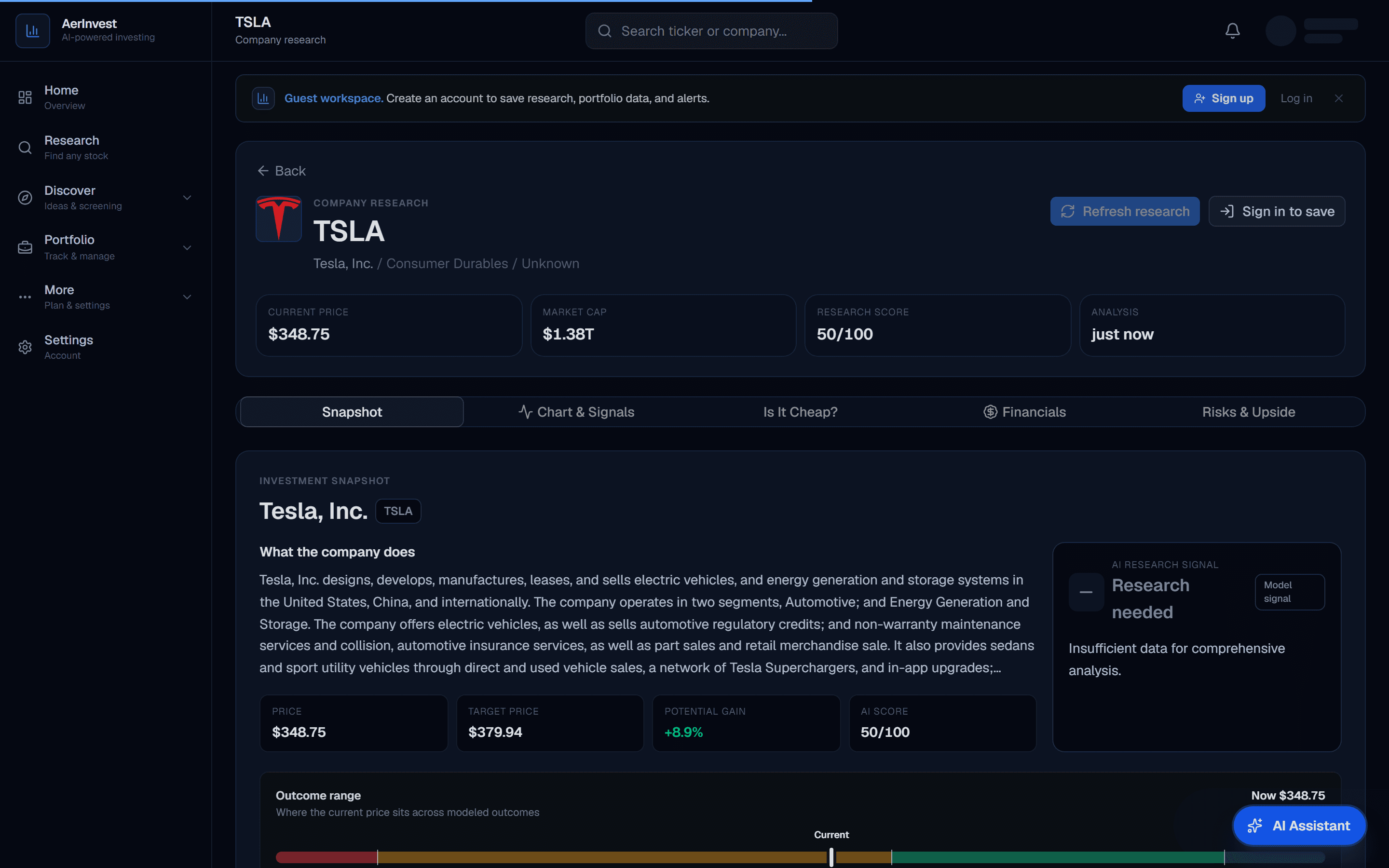Click the Analysis just now card
Viewport: 1389px width, 868px height.
pyautogui.click(x=1212, y=325)
